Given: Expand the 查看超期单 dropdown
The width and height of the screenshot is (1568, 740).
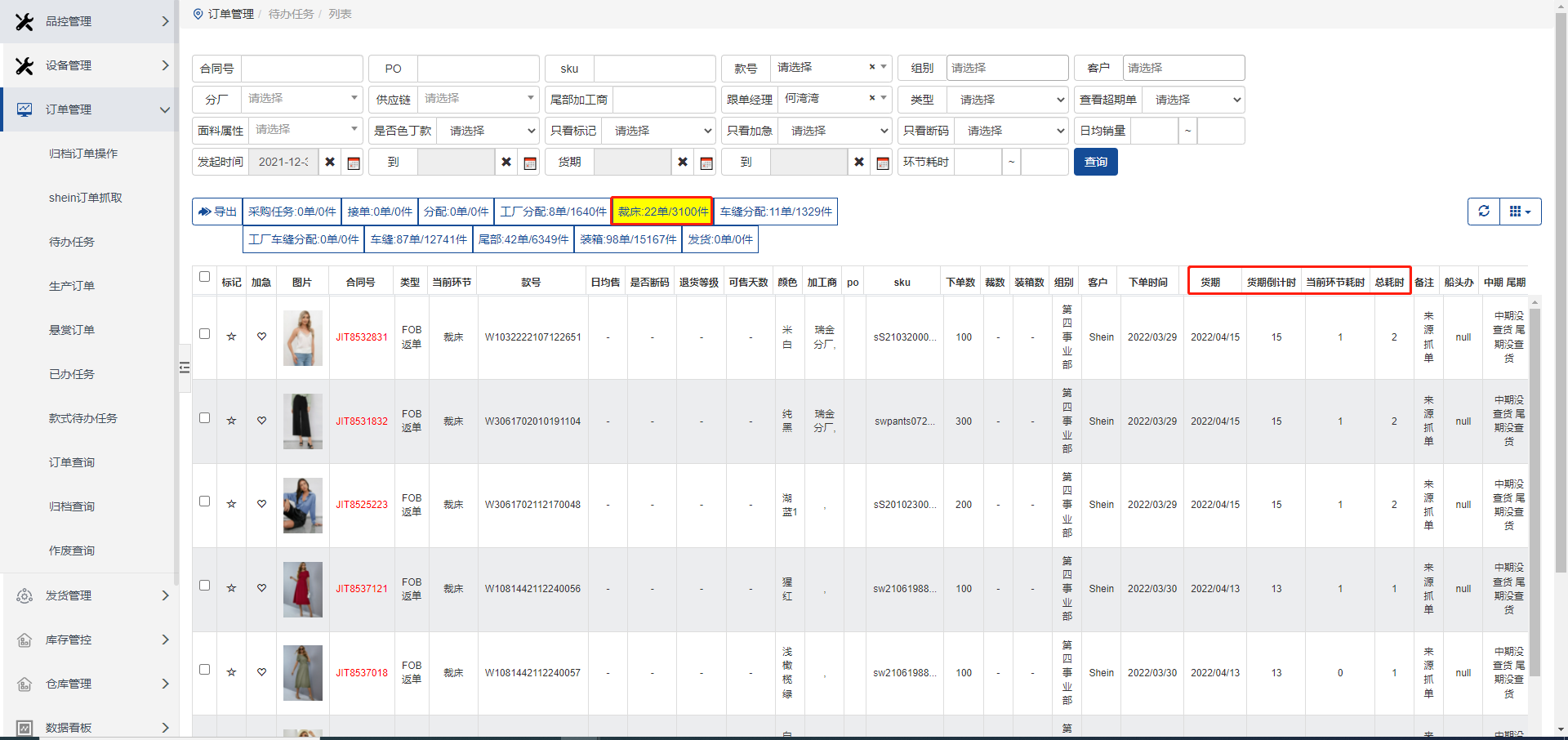Looking at the screenshot, I should pyautogui.click(x=1192, y=100).
